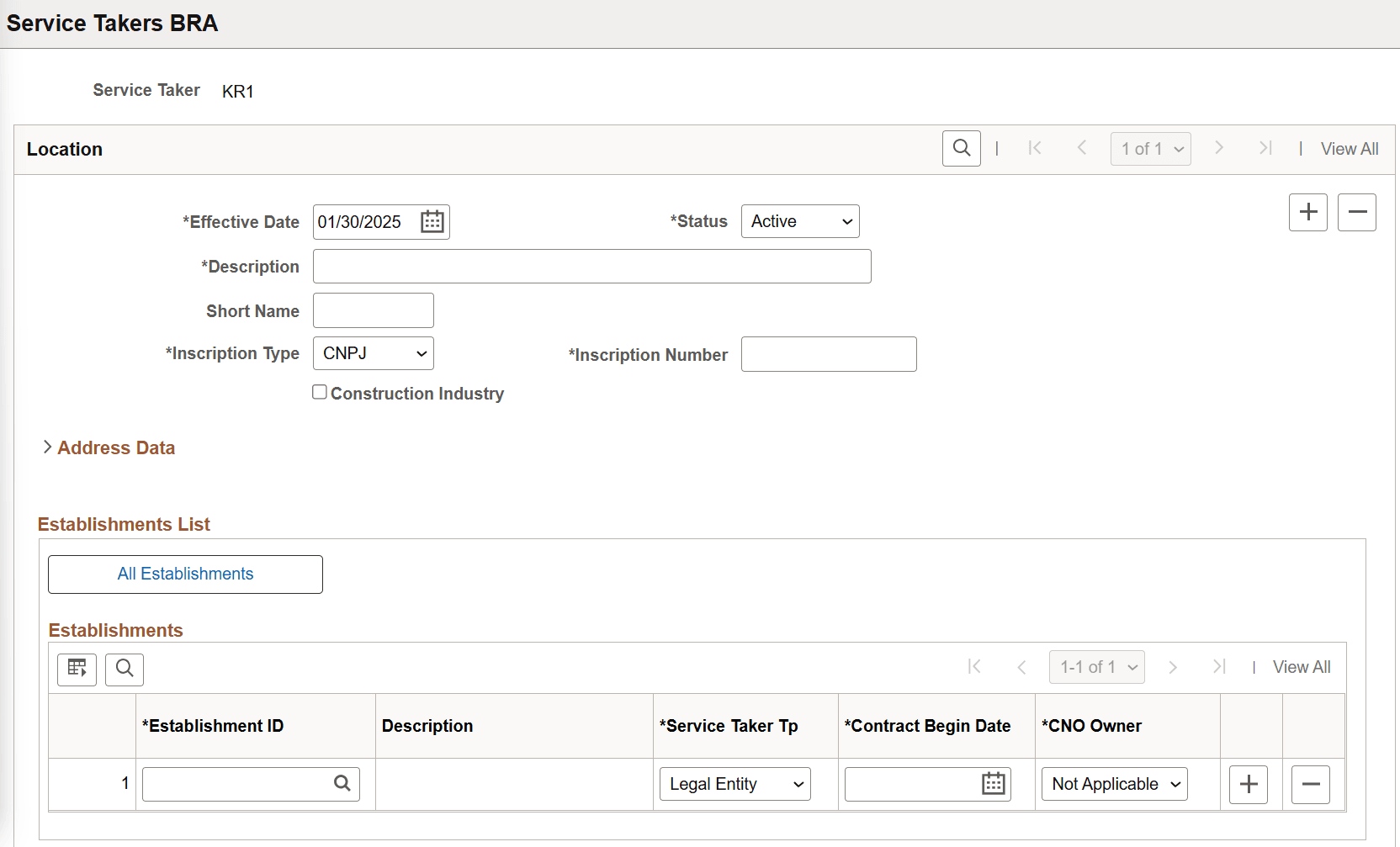Image resolution: width=1400 pixels, height=847 pixels.
Task: Open the Status dropdown
Action: (800, 221)
